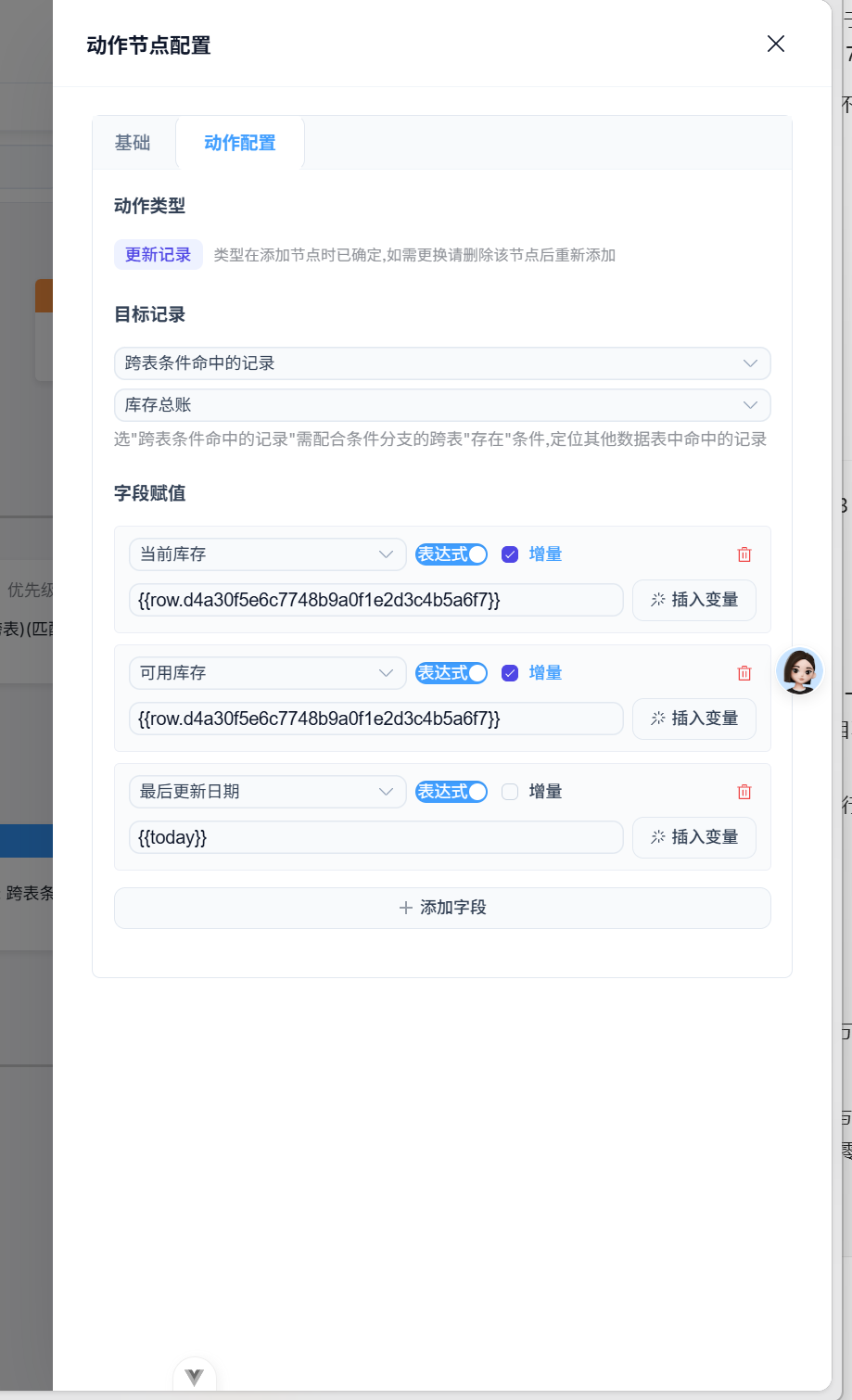The width and height of the screenshot is (852, 1400).
Task: Click the 动作类型 section heading
Action: coord(150,206)
